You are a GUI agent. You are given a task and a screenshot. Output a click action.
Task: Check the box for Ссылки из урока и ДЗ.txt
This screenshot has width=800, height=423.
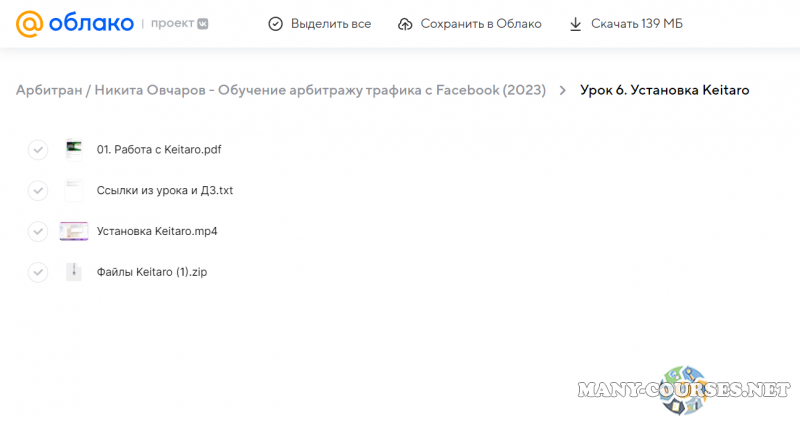point(37,190)
